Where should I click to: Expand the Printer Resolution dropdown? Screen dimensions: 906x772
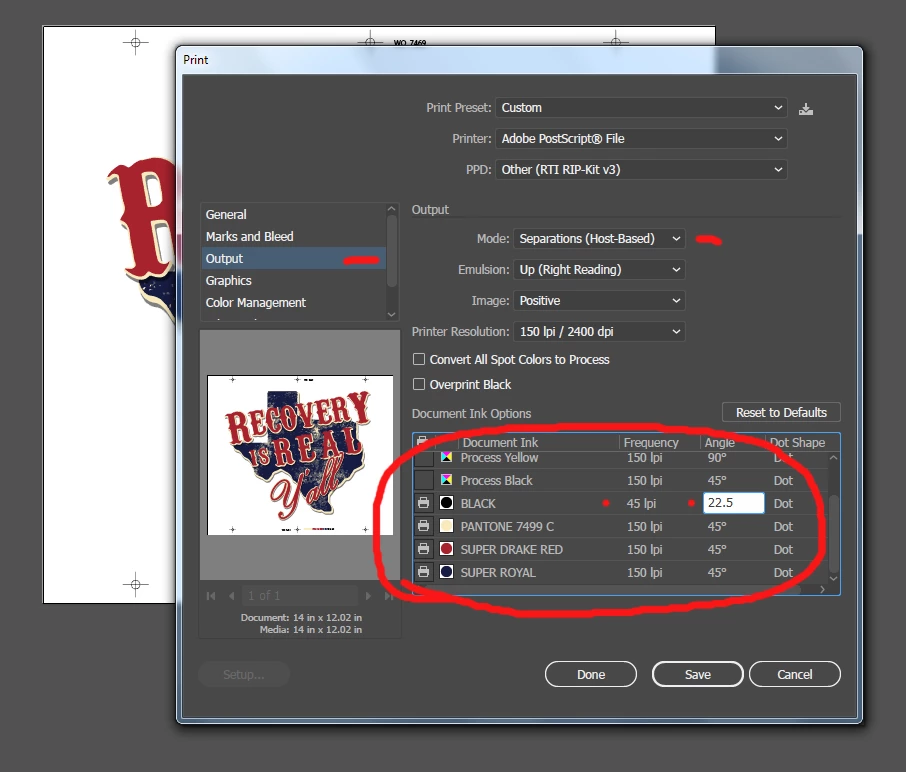pyautogui.click(x=599, y=332)
